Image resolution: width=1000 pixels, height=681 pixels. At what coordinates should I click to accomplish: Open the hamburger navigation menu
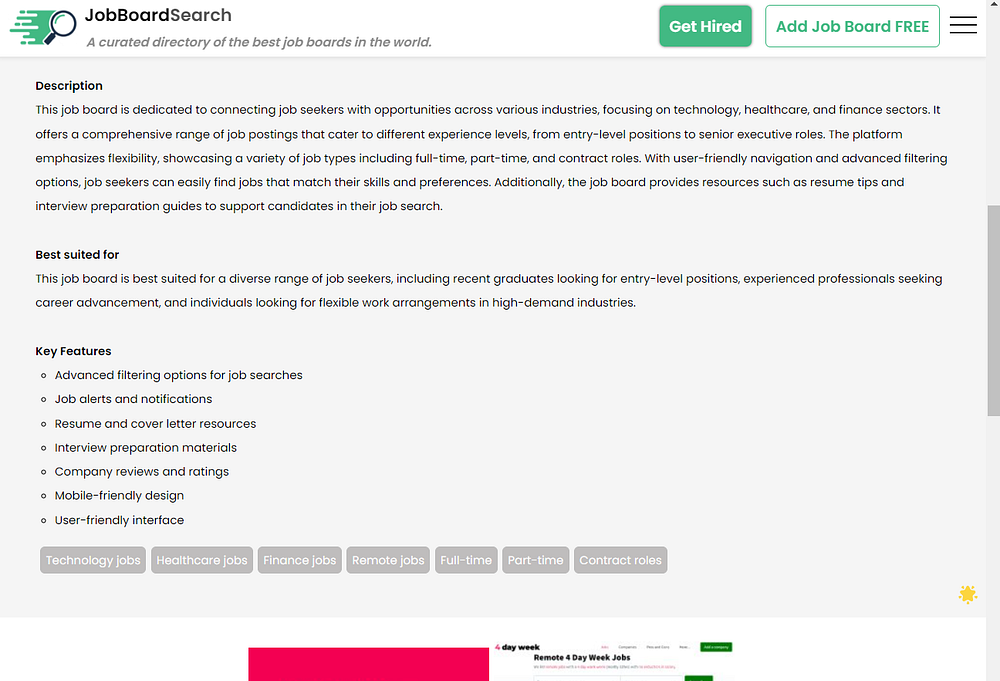[963, 26]
